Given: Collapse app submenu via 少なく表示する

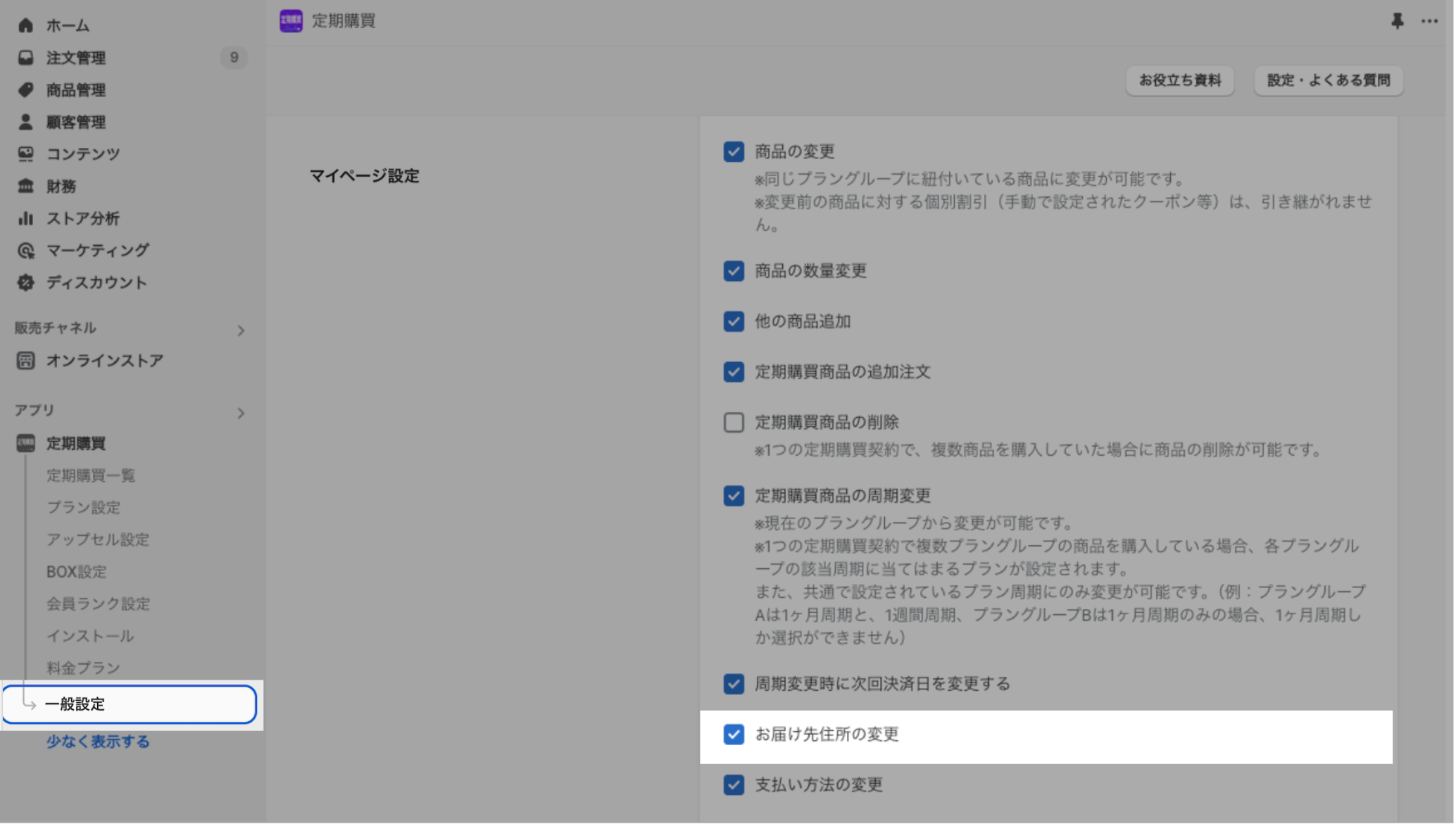Looking at the screenshot, I should point(98,742).
